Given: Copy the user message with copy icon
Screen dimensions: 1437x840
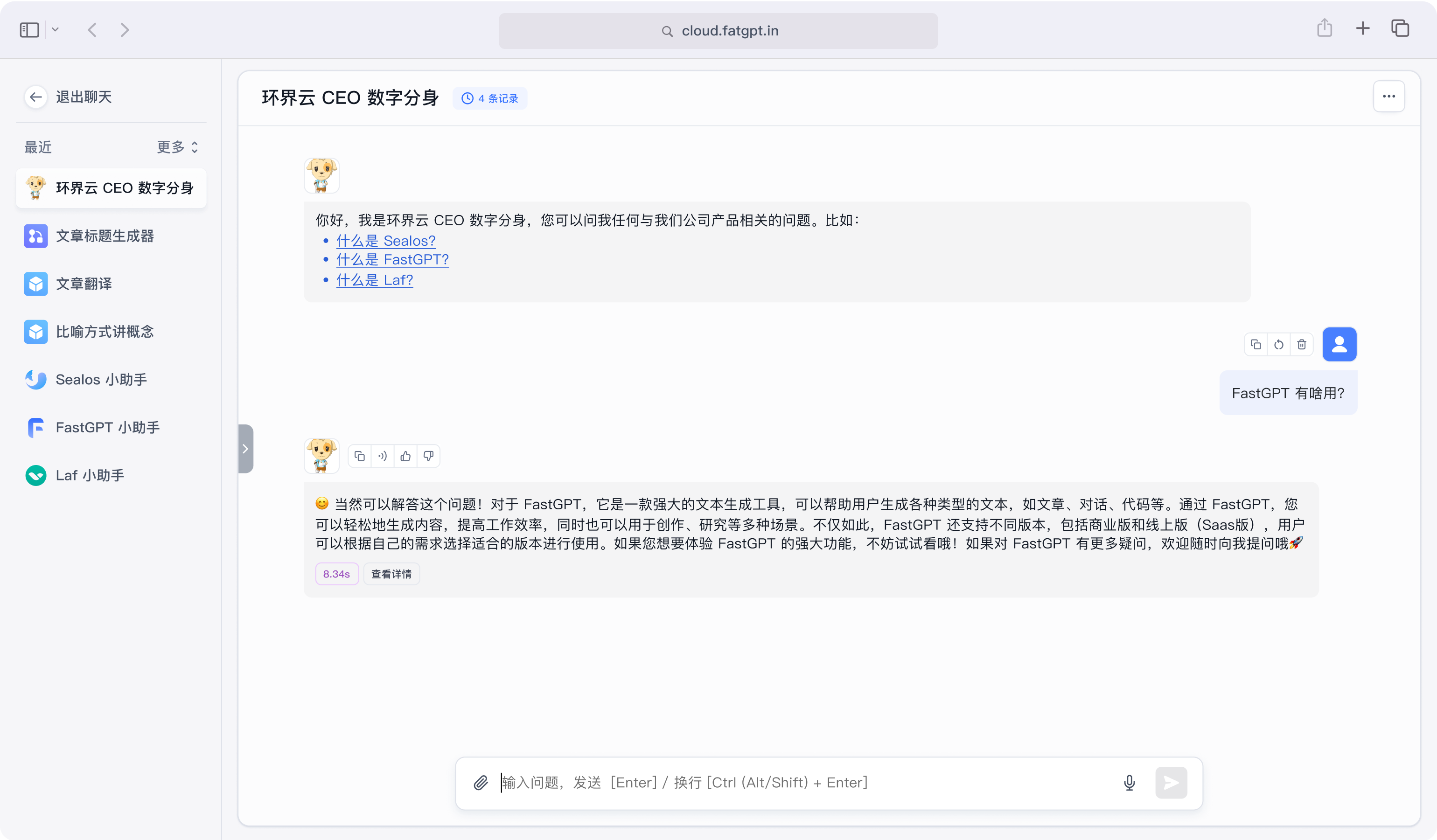Looking at the screenshot, I should (1256, 344).
